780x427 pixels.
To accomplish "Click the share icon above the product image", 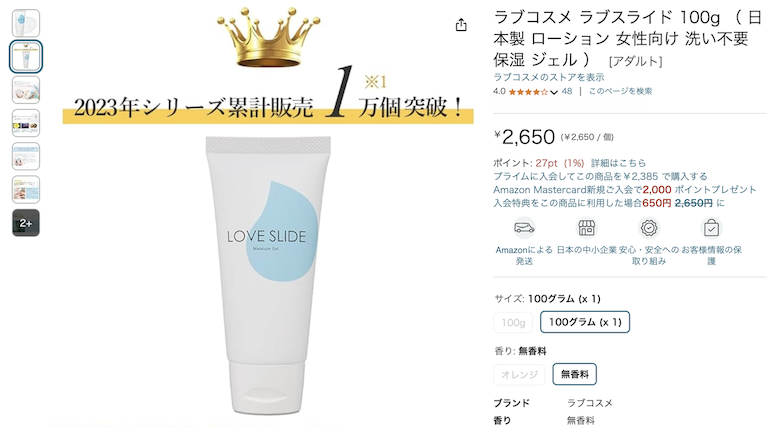I will point(461,25).
